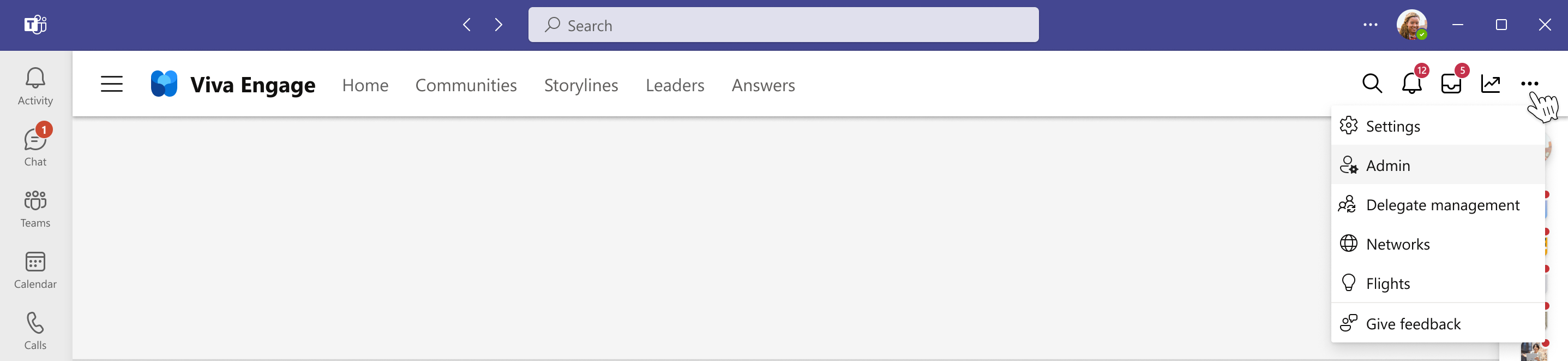Open Teams title bar more options

coord(1370,25)
